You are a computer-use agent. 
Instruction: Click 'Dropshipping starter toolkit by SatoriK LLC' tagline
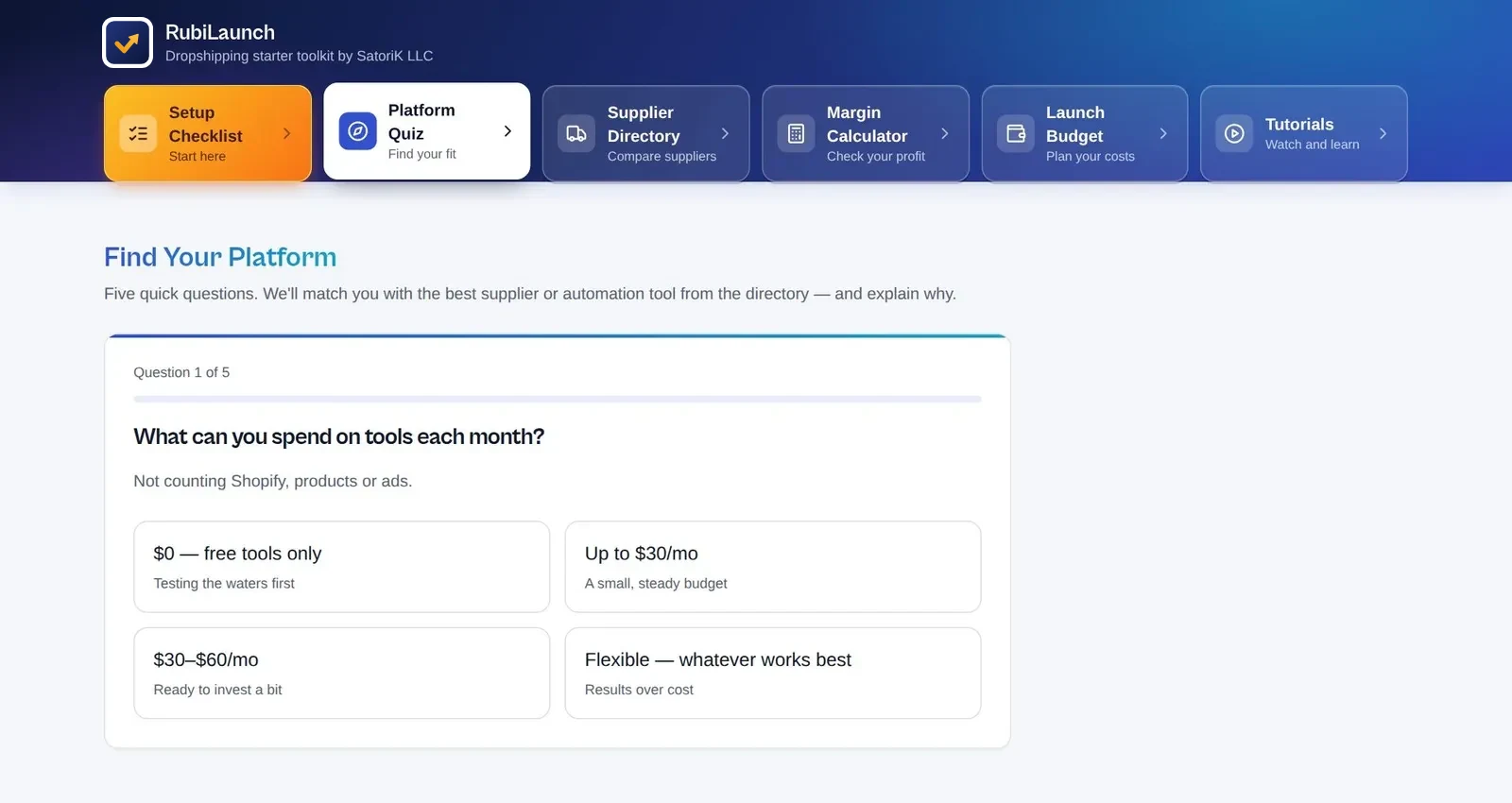click(x=300, y=56)
